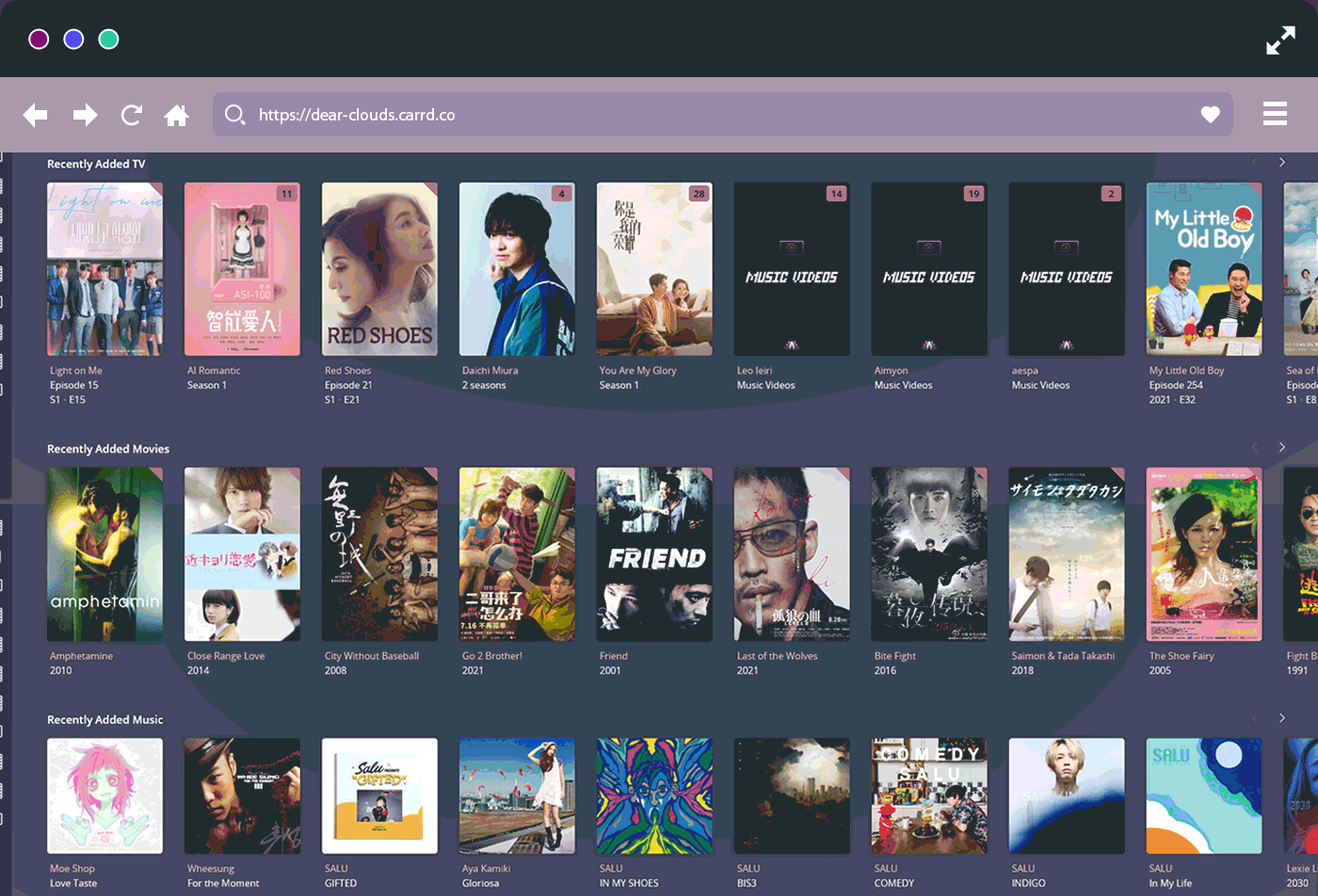Advance Recently Added Movies row right
Screen dimensions: 1318x896
[x=1281, y=447]
